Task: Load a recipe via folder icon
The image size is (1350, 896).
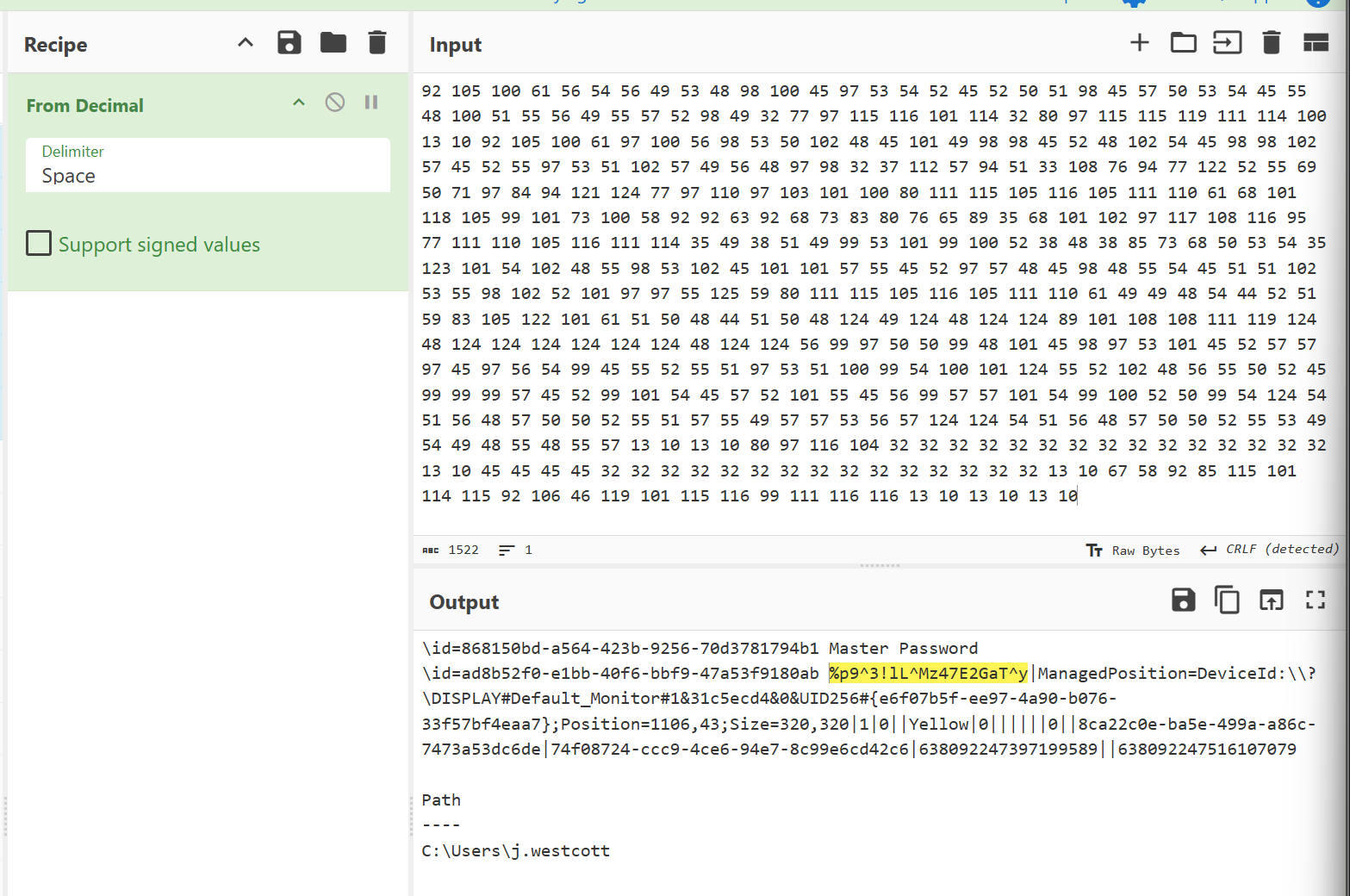Action: tap(333, 42)
